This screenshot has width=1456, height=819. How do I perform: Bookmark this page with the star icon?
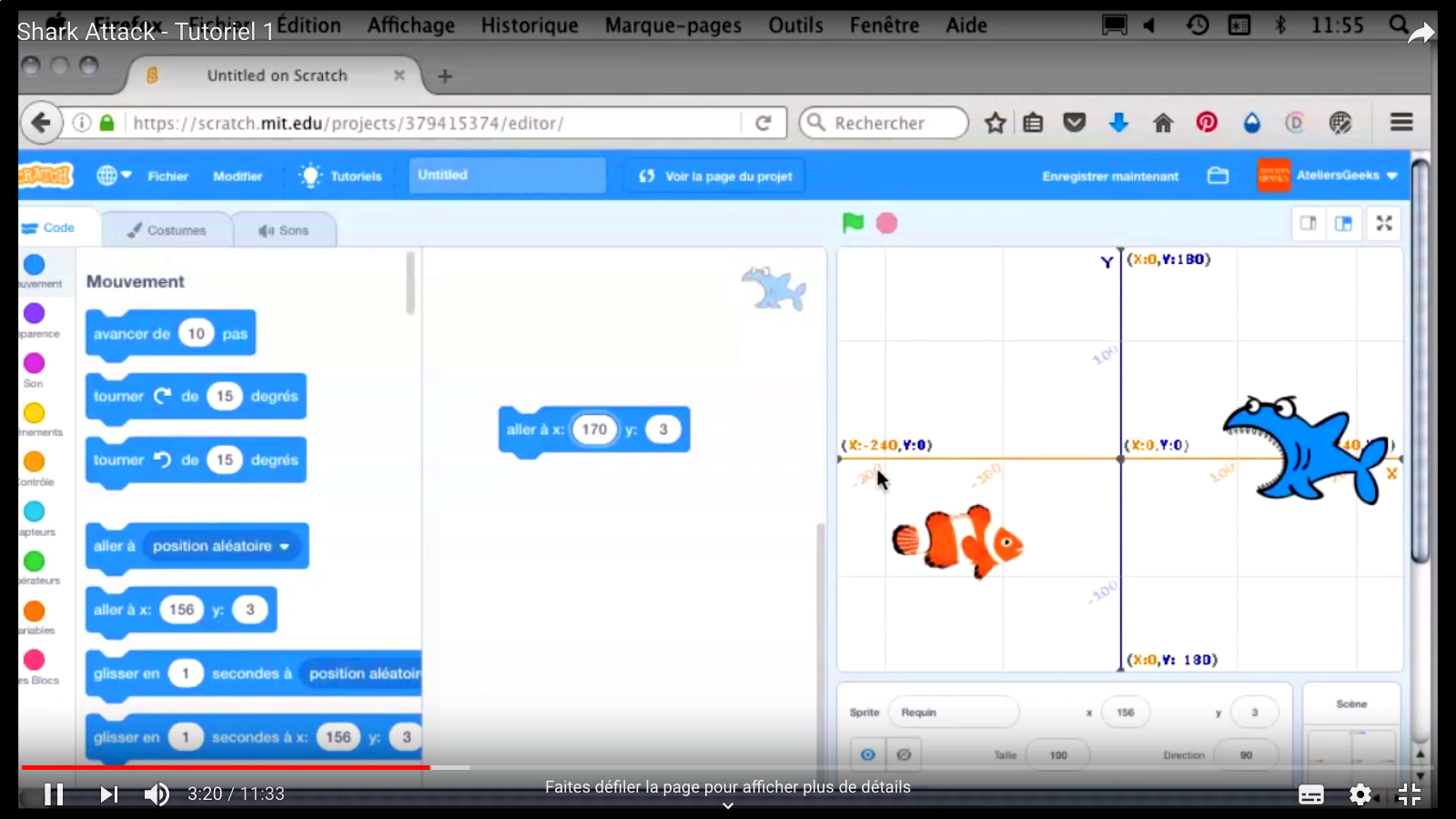(x=995, y=123)
